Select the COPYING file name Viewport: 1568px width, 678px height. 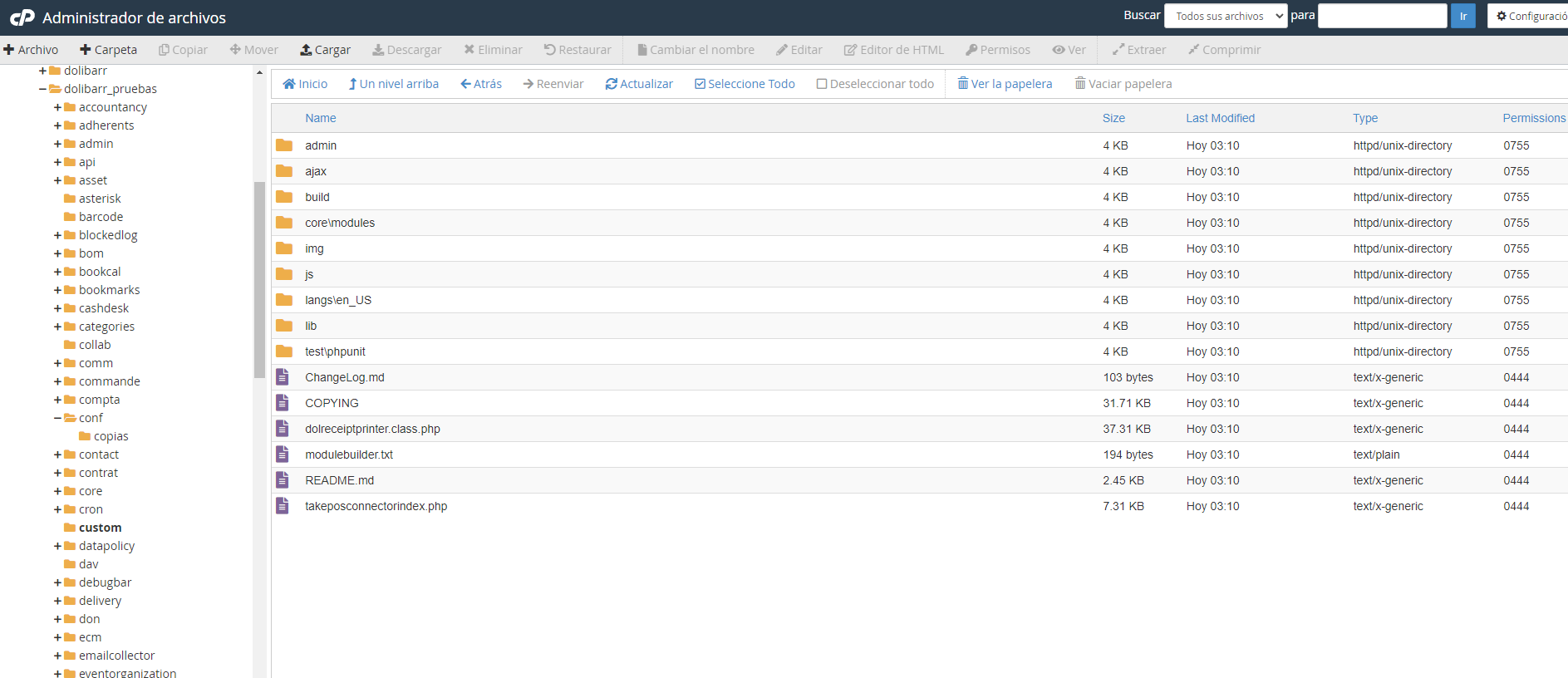tap(332, 403)
